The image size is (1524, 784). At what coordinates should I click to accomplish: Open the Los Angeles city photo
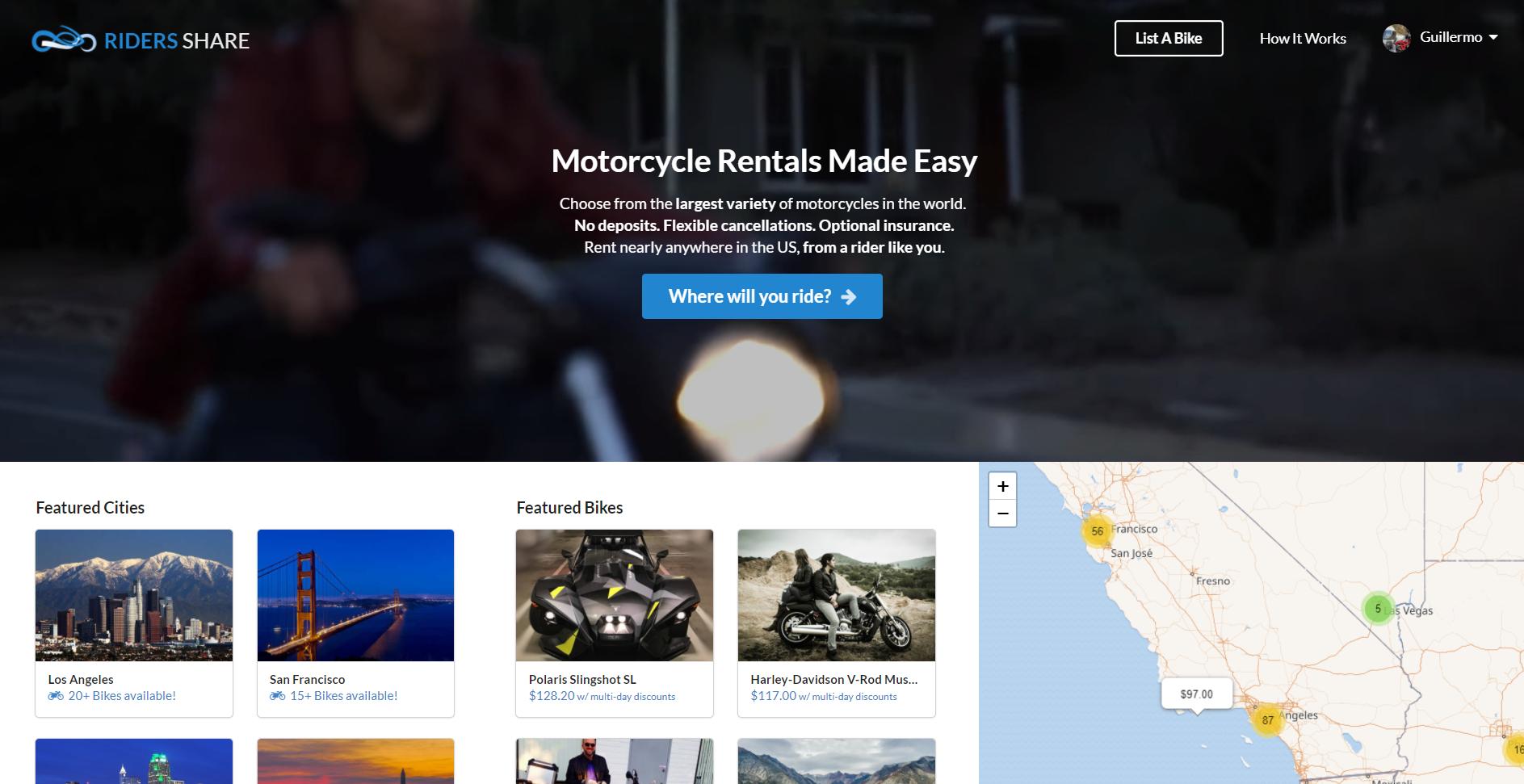click(134, 595)
